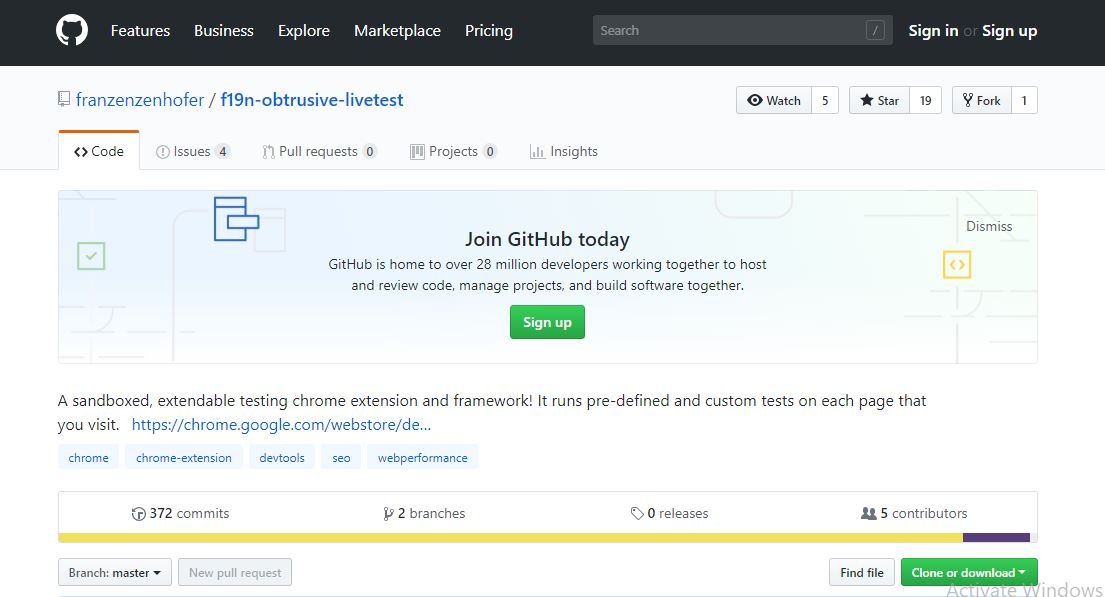Viewport: 1105px width, 597px height.
Task: Click the slash shortcut icon in search
Action: click(875, 30)
